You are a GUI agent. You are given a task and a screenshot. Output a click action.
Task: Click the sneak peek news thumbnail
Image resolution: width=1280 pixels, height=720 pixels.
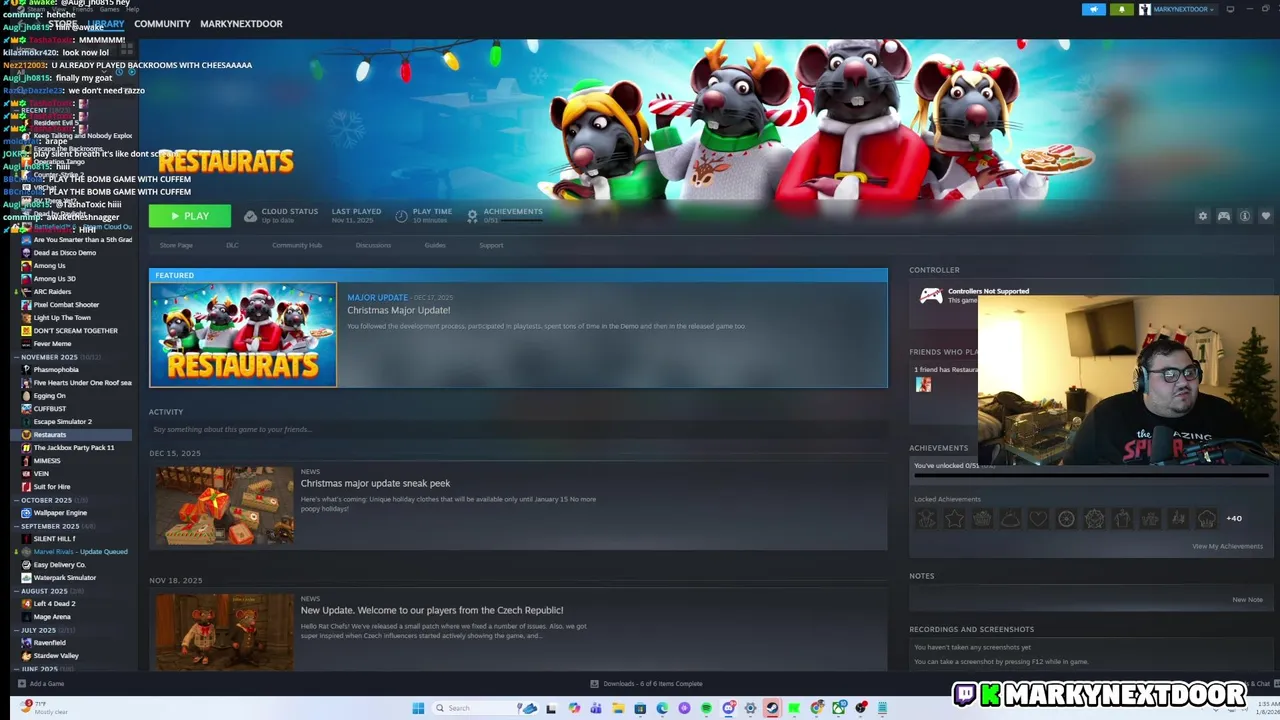[224, 506]
